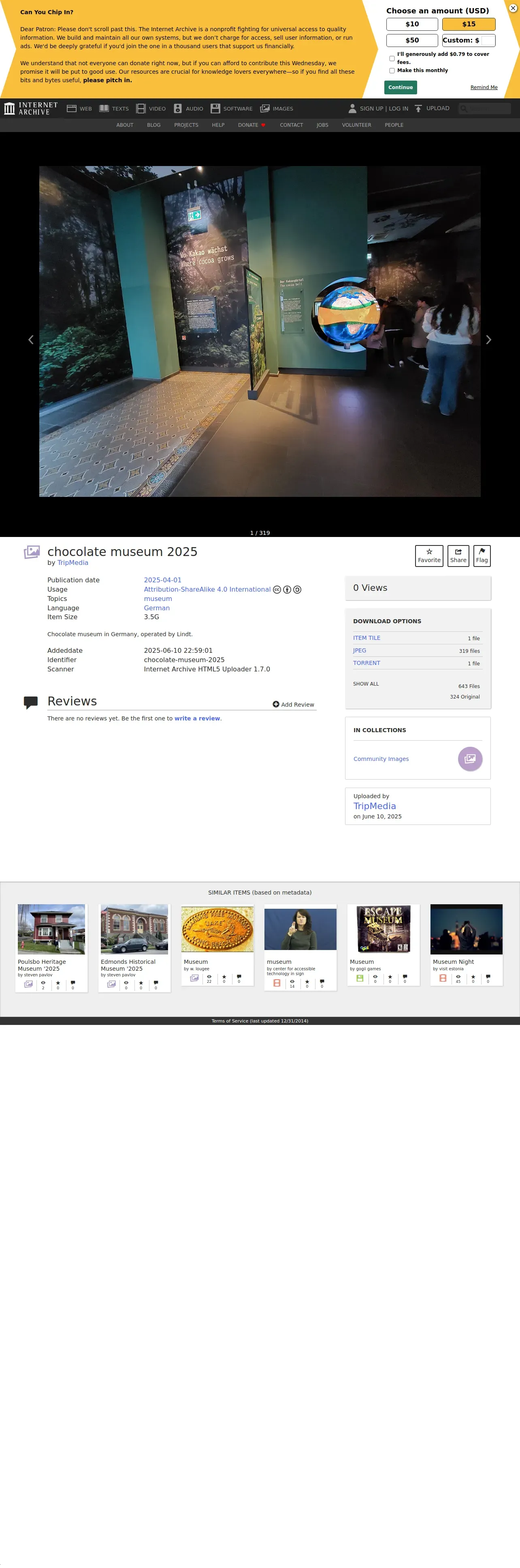Screen dimensions: 520x1568
Task: Open TripMedia author link under title
Action: click(72, 563)
